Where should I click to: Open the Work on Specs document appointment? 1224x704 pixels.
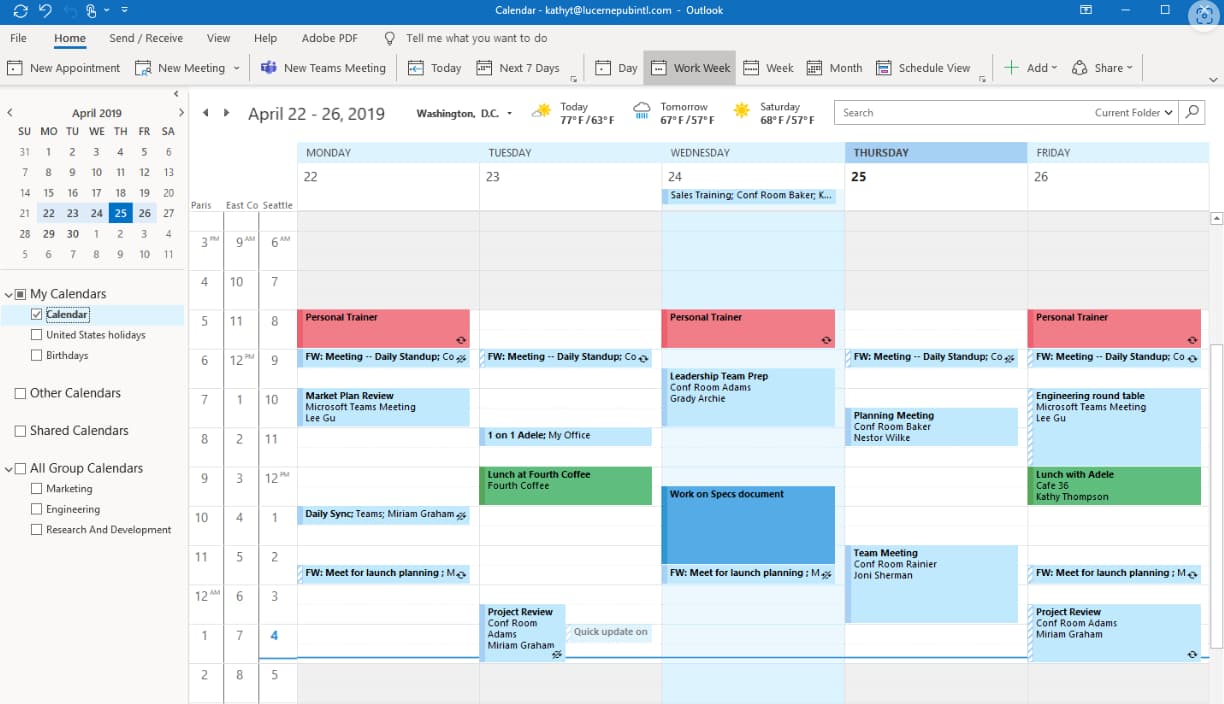[748, 525]
